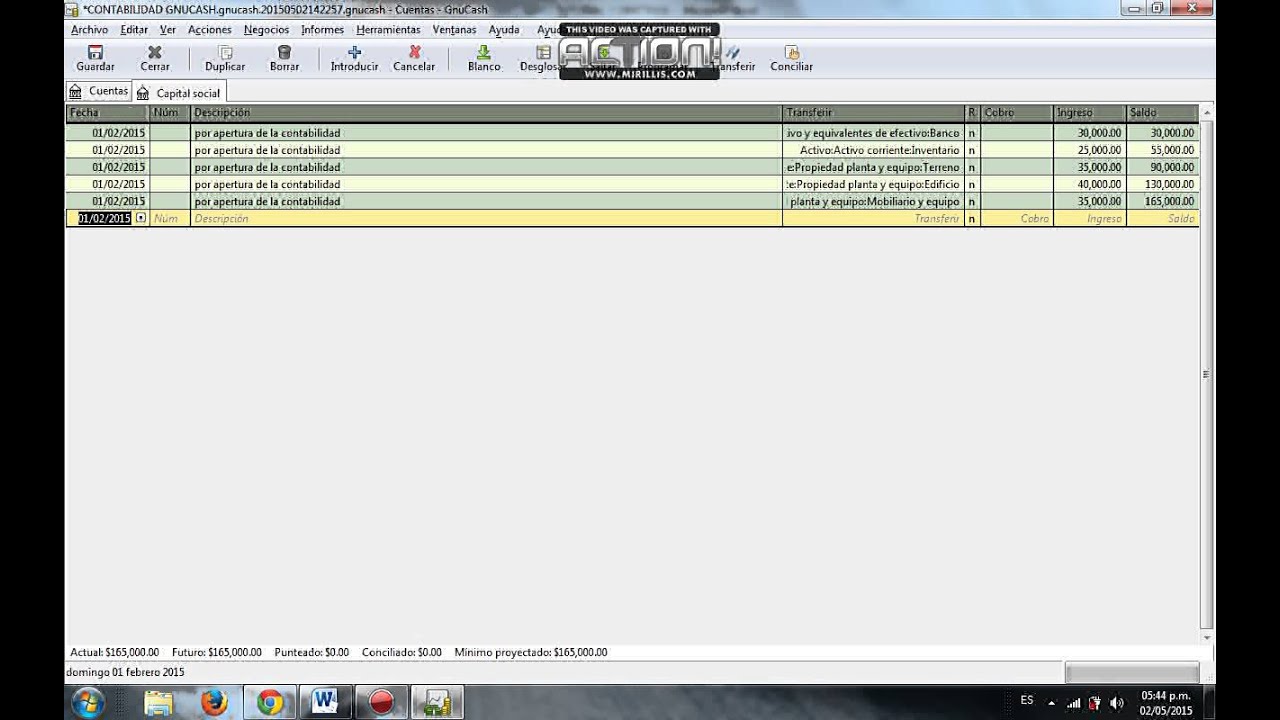Click the ES language indicator
The height and width of the screenshot is (720, 1280).
click(1027, 700)
